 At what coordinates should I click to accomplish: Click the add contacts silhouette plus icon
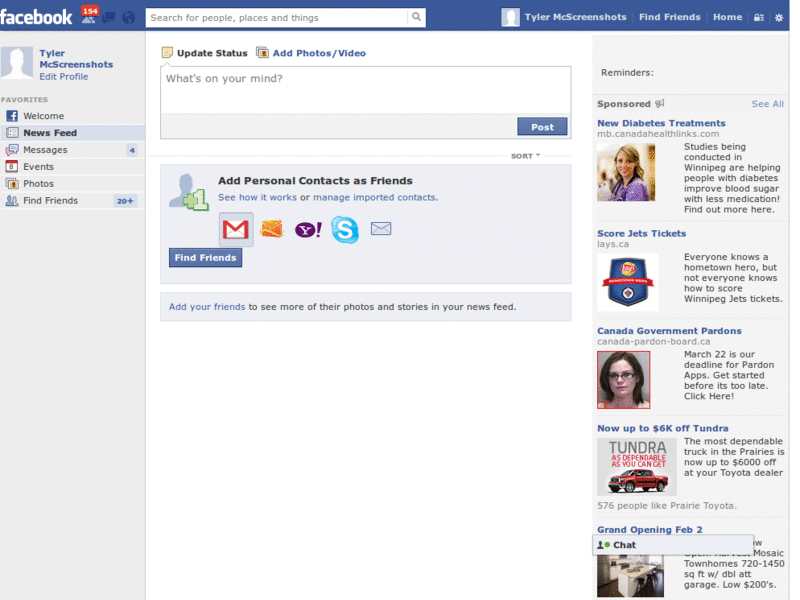(x=188, y=192)
